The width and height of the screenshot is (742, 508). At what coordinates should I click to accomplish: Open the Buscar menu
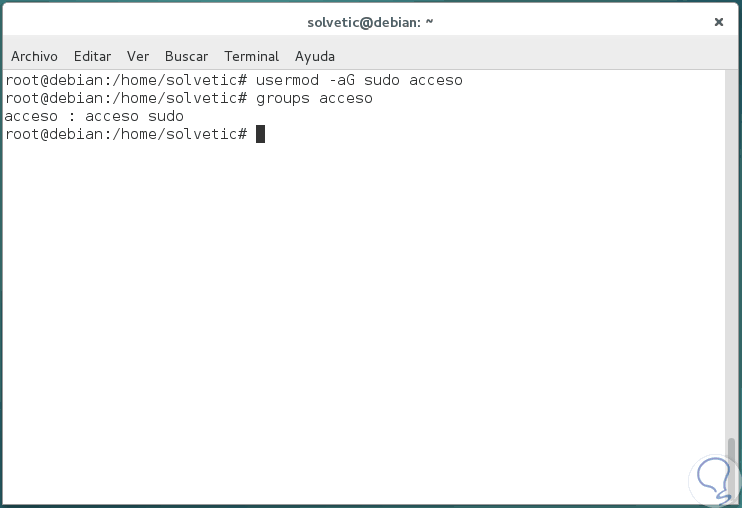[x=186, y=56]
